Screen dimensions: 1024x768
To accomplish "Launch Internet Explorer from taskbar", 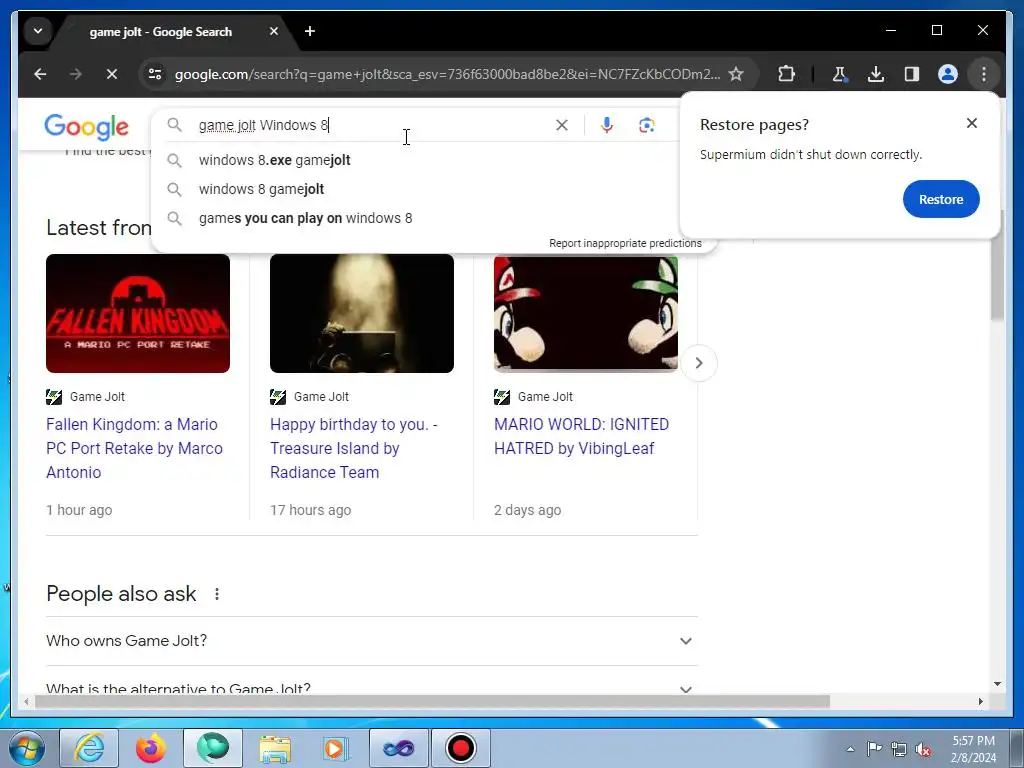I will (89, 748).
